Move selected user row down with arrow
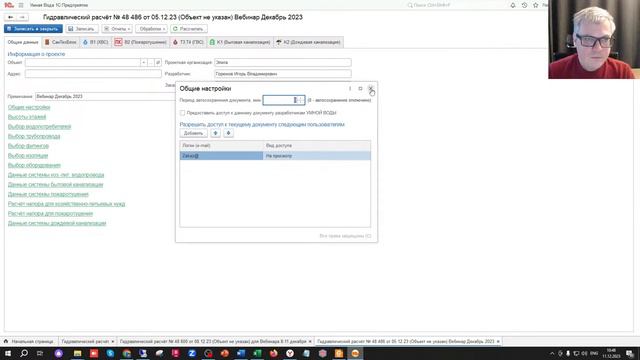This screenshot has height=360, width=640. pos(228,133)
